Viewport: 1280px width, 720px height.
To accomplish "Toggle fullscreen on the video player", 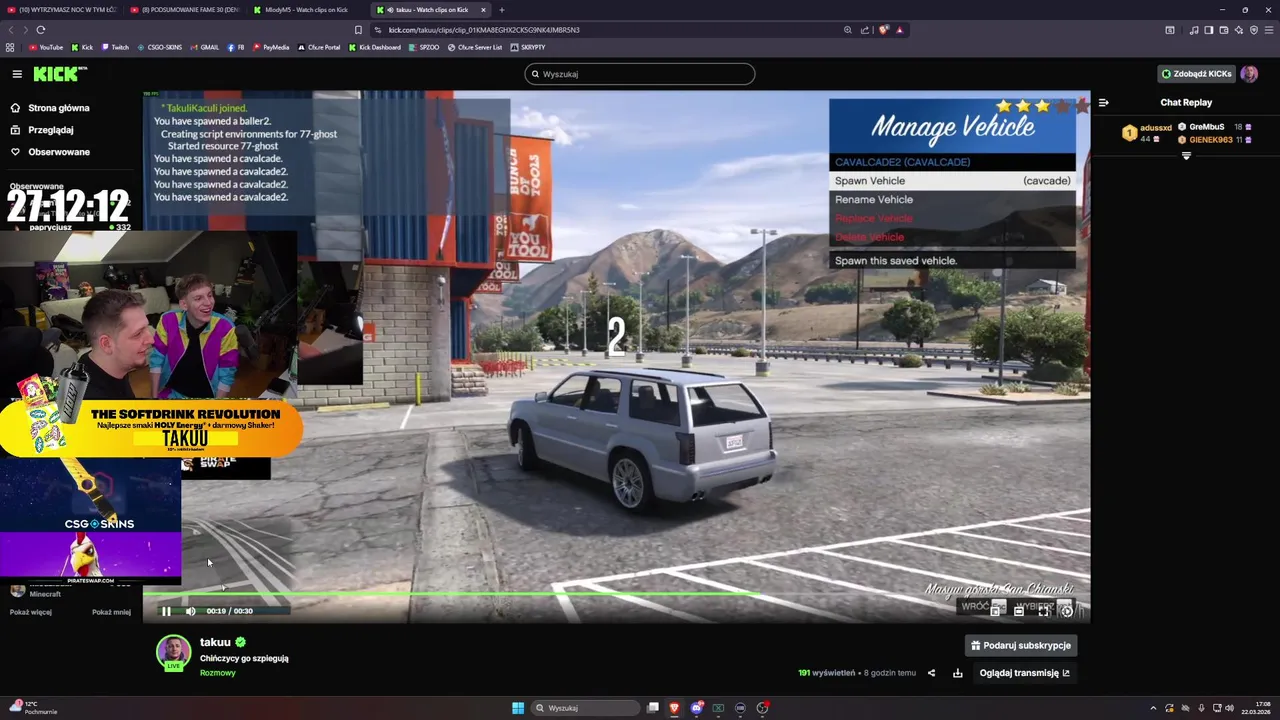I will coord(1043,611).
